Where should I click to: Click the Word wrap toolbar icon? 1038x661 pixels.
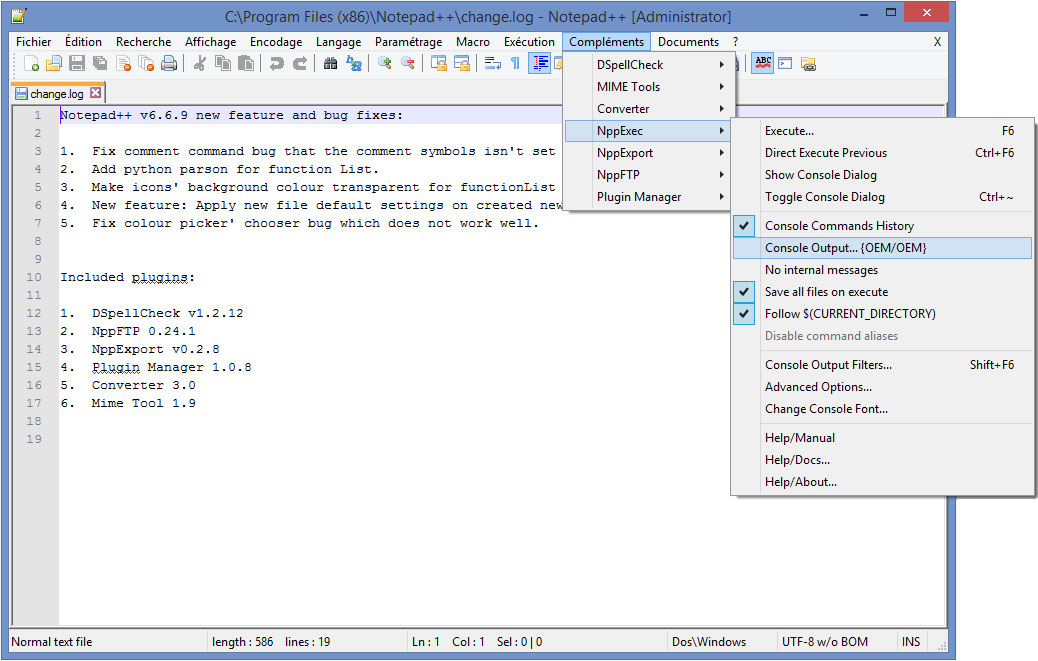[493, 64]
